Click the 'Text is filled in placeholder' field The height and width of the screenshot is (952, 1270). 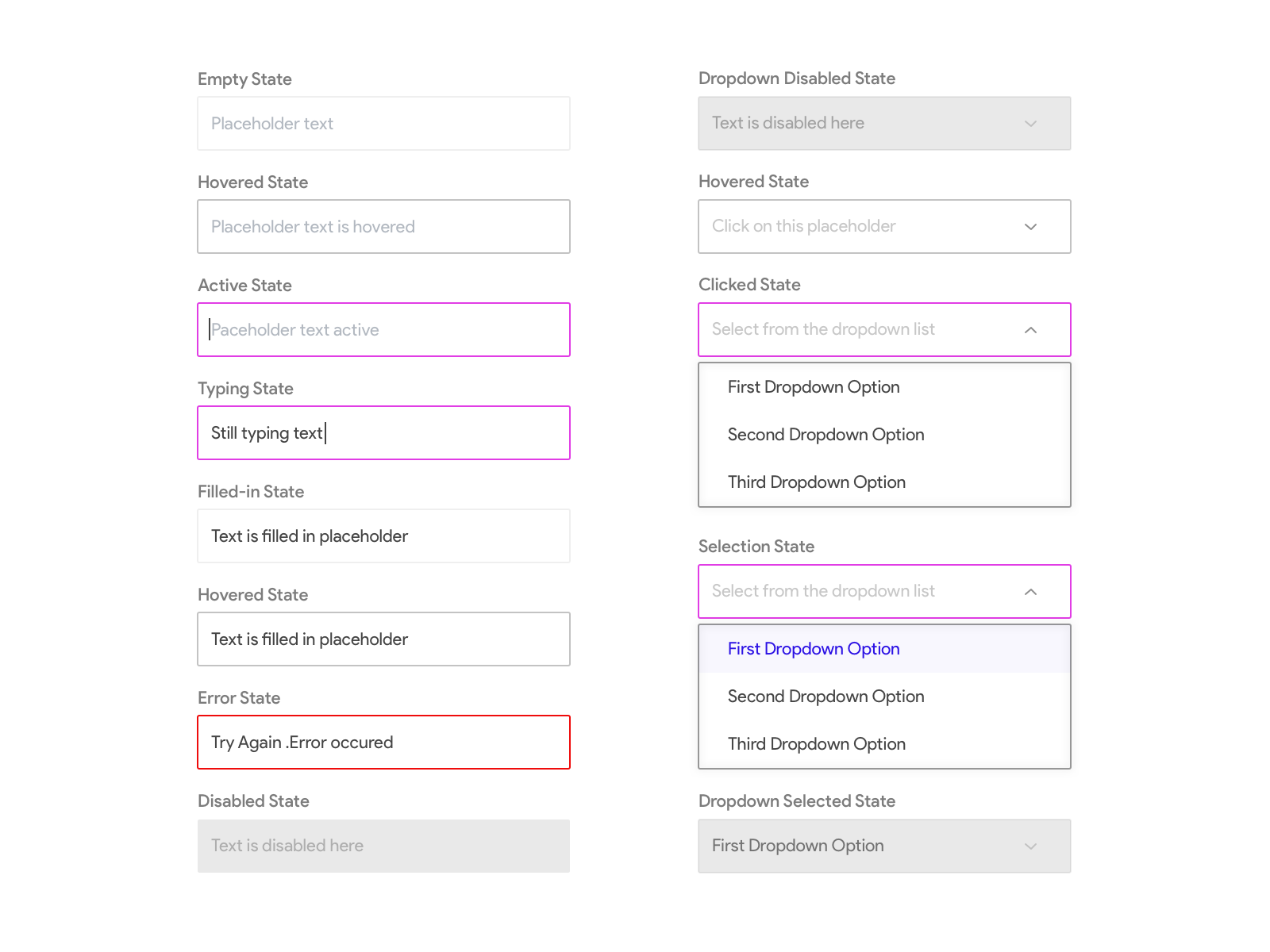[383, 535]
